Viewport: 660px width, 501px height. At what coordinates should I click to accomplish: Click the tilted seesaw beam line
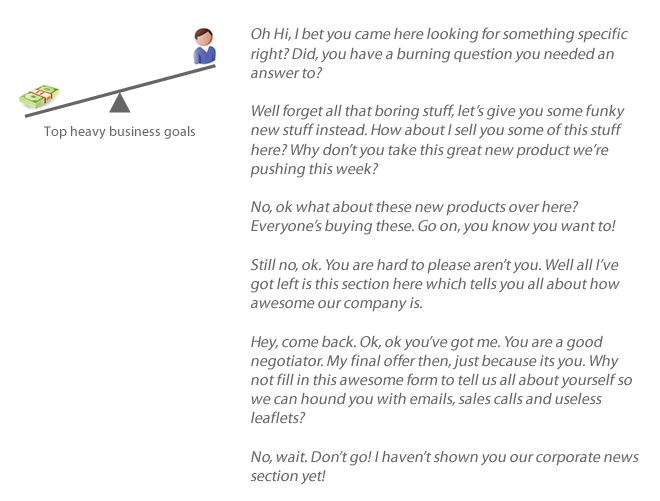(x=120, y=91)
